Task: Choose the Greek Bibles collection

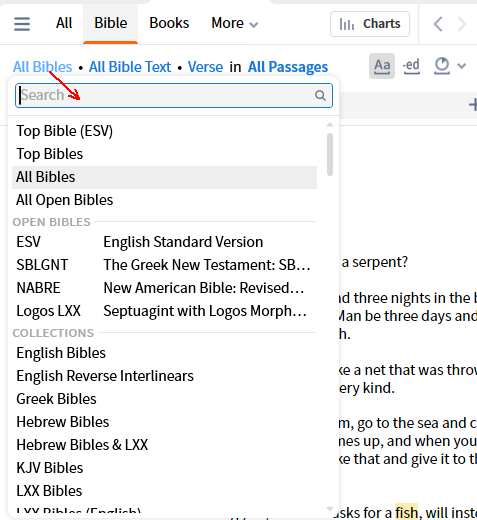Action: click(x=164, y=399)
